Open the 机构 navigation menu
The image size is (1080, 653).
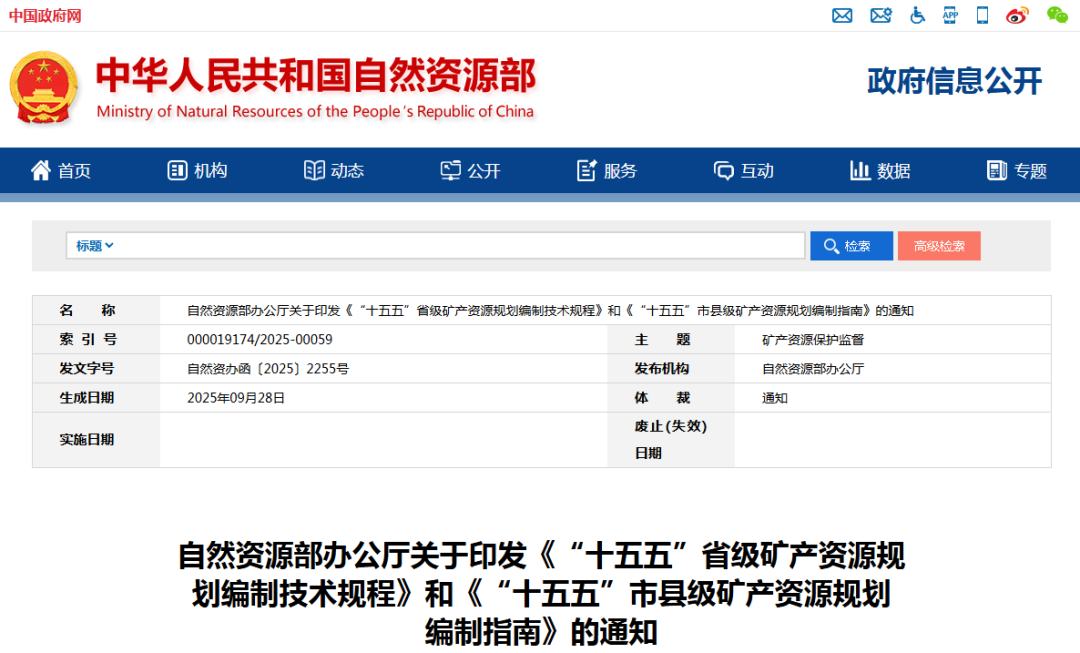(x=198, y=170)
